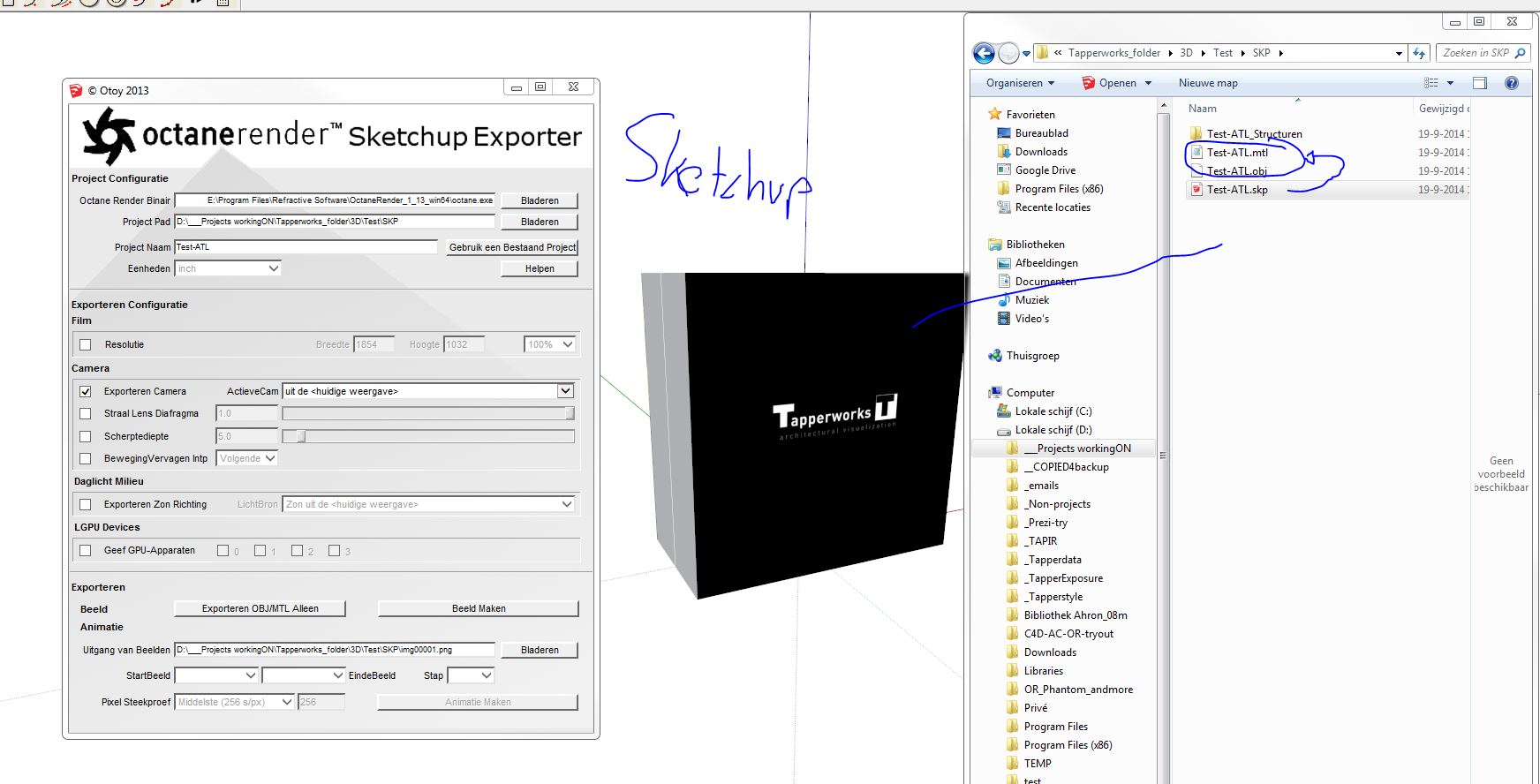Screen dimensions: 1540x784
Task: Open the Stap dropdown
Action: click(471, 675)
